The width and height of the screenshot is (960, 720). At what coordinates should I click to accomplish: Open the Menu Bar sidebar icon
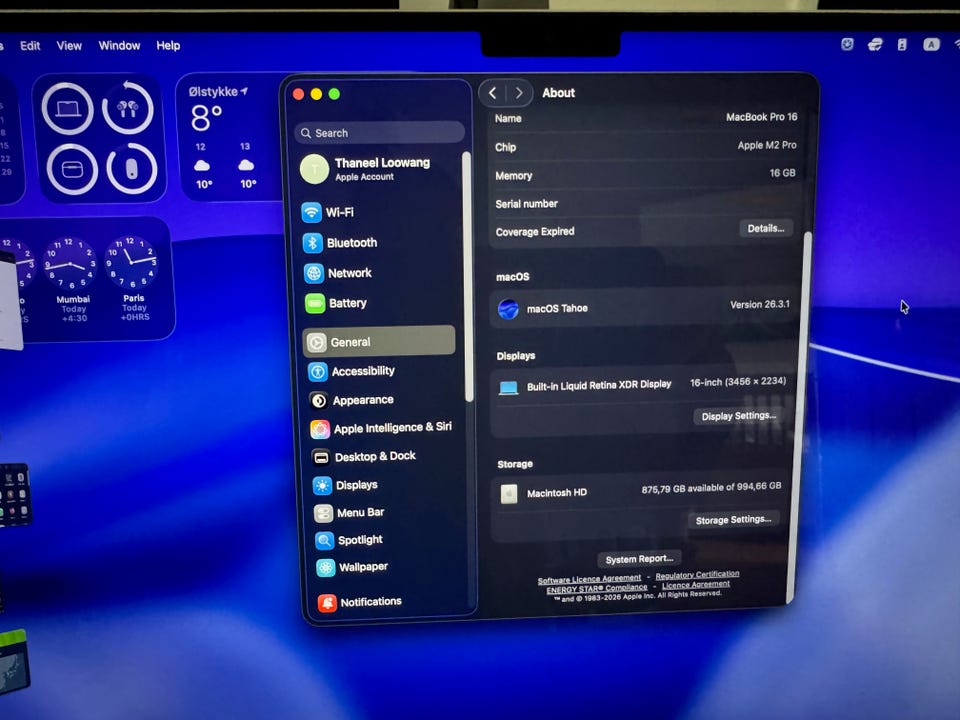323,513
